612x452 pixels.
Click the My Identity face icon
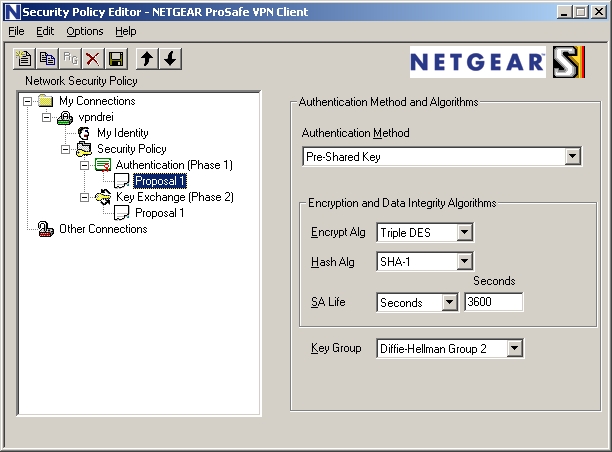[84, 133]
